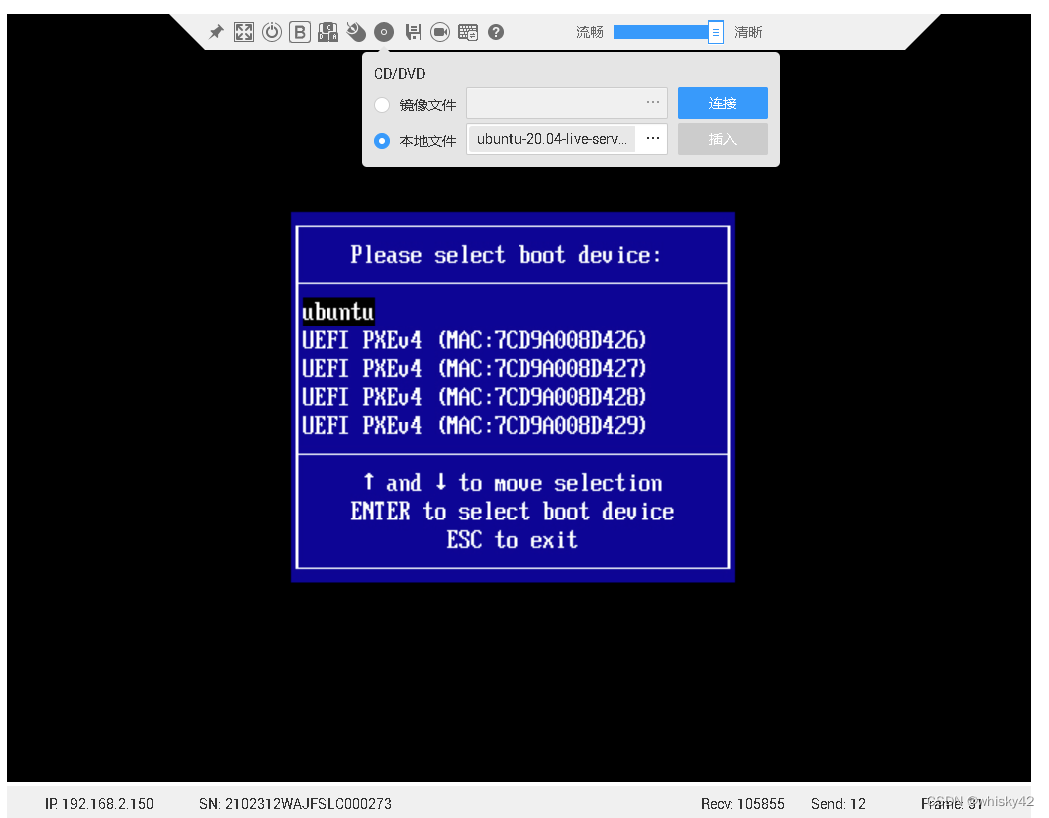Select the 镜像文件 radio option
The width and height of the screenshot is (1049, 818).
[x=382, y=104]
